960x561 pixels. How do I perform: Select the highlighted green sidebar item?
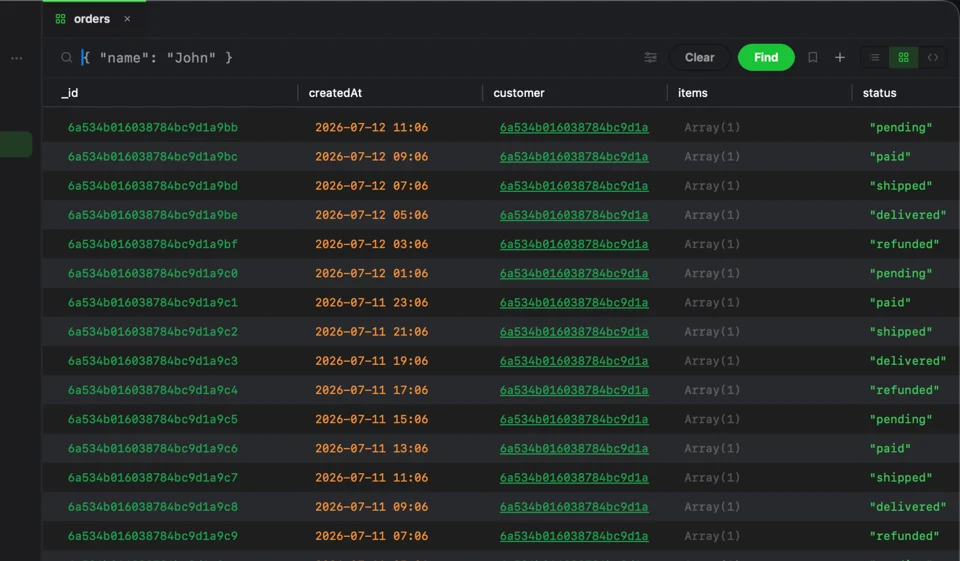(16, 145)
